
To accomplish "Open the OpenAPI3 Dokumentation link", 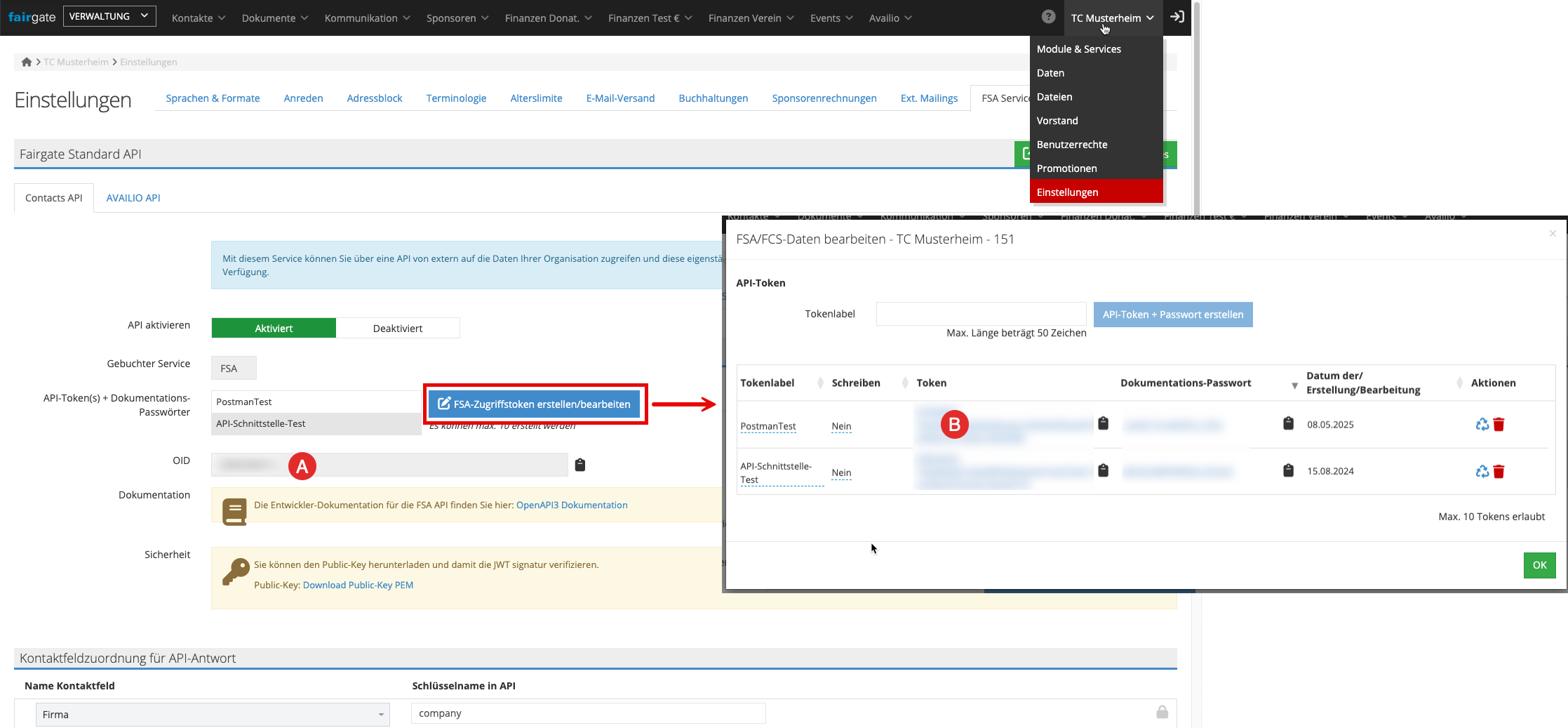I will pos(572,505).
